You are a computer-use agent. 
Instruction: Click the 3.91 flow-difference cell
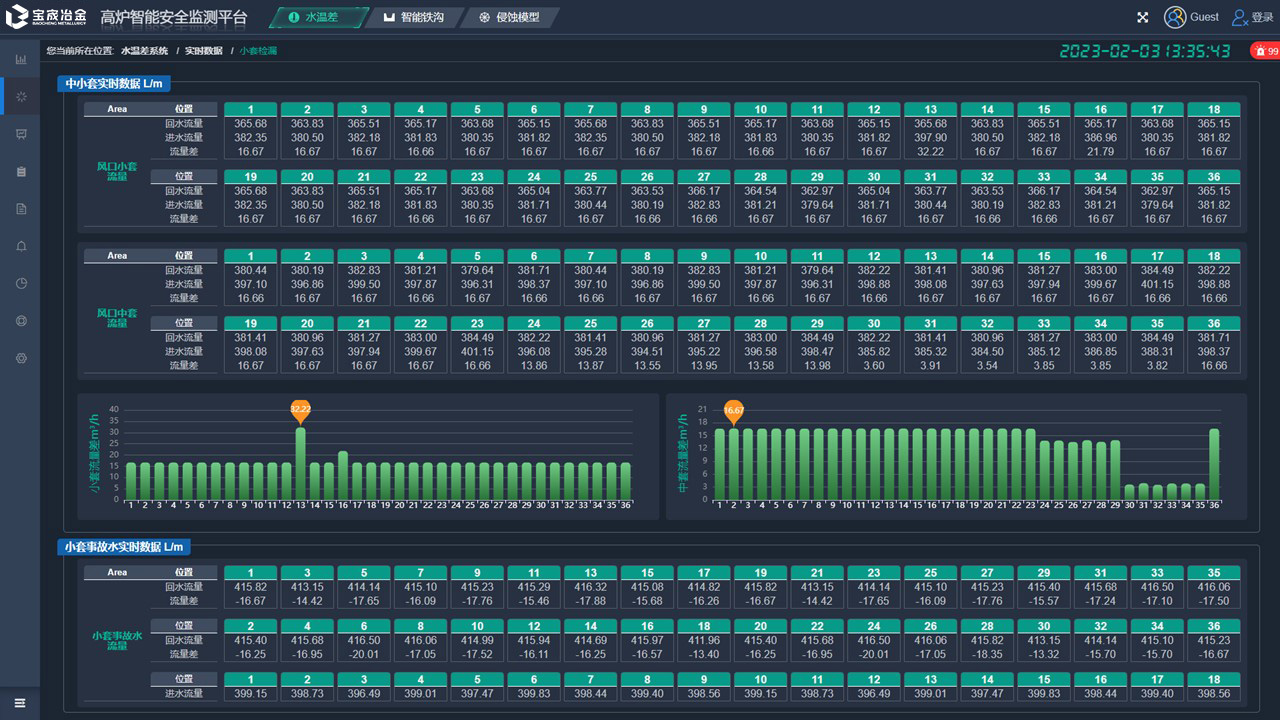coord(930,366)
